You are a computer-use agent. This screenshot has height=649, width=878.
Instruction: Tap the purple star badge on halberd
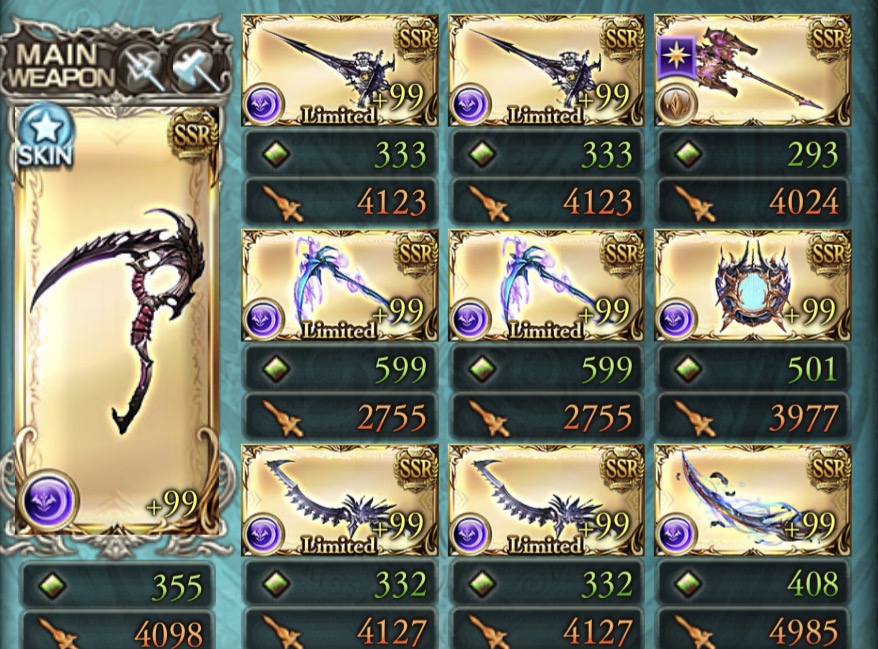click(x=676, y=58)
